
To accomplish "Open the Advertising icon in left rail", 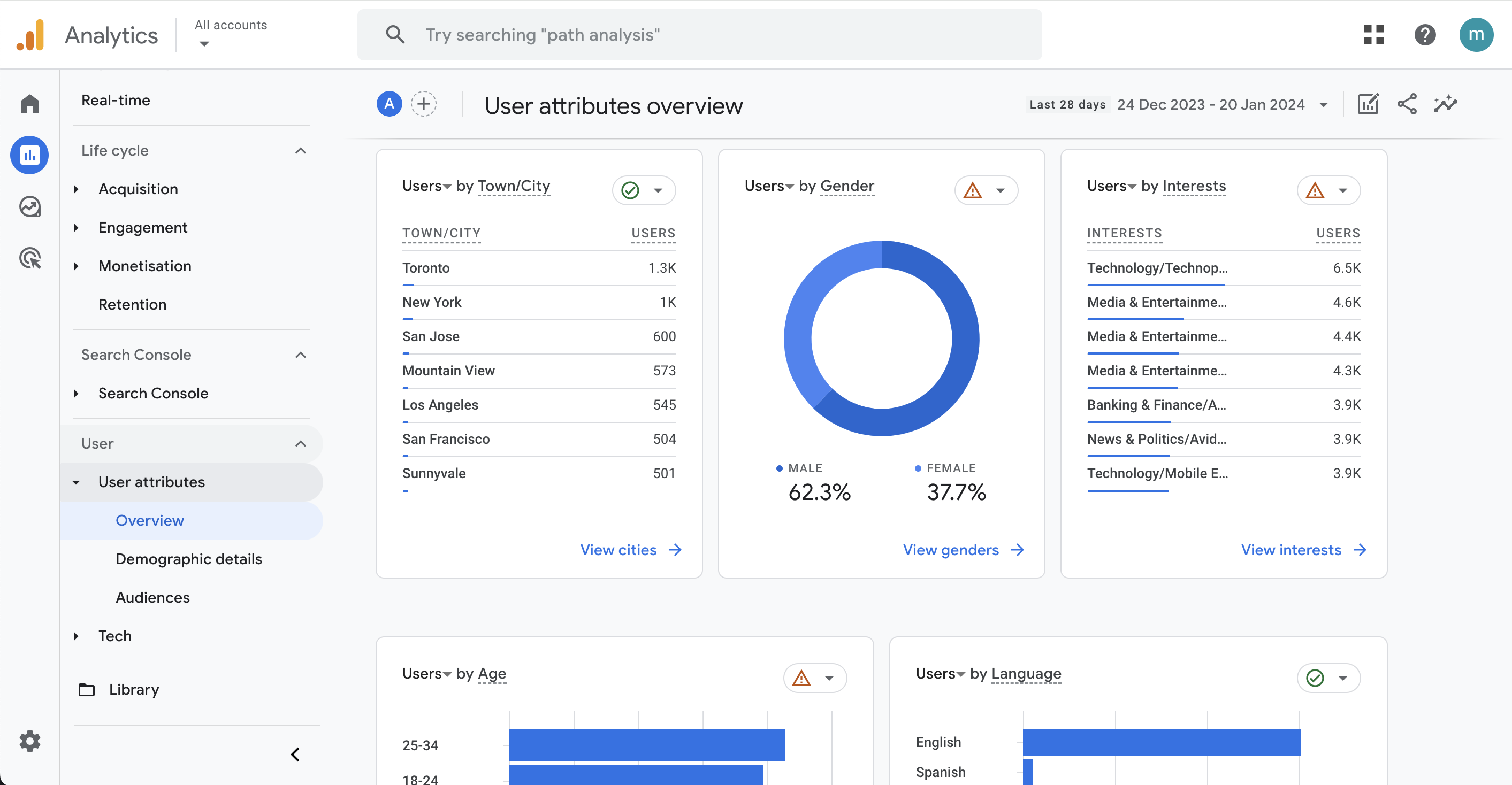I will tap(29, 258).
